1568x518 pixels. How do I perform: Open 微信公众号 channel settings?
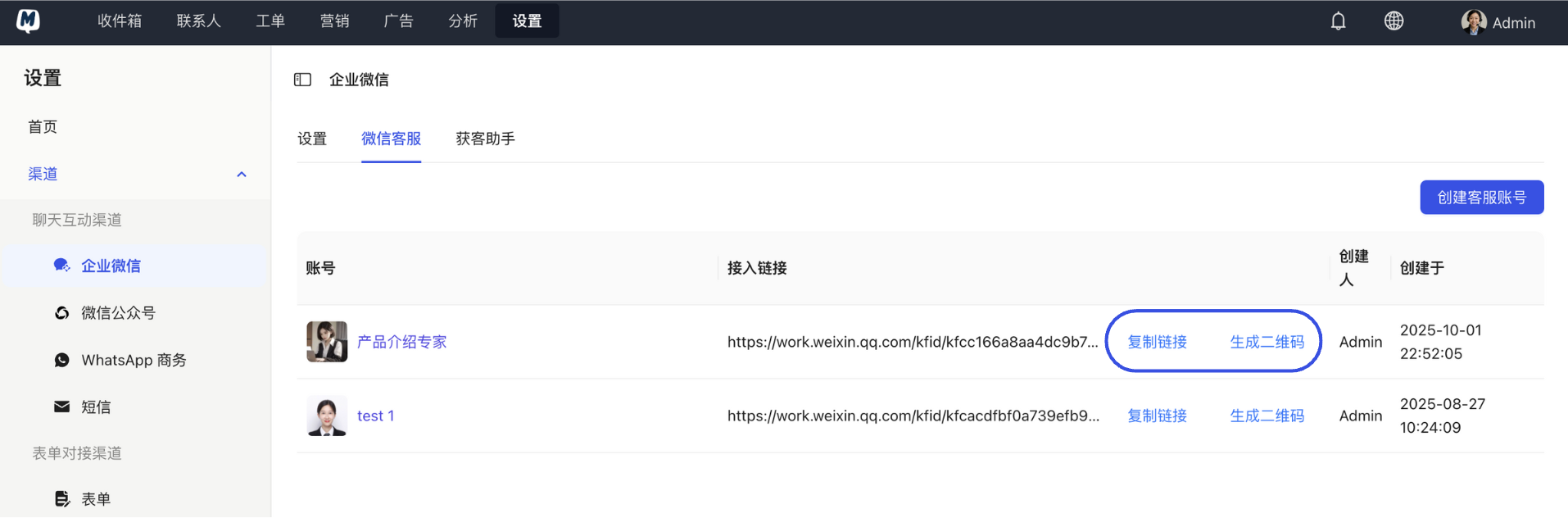point(118,313)
